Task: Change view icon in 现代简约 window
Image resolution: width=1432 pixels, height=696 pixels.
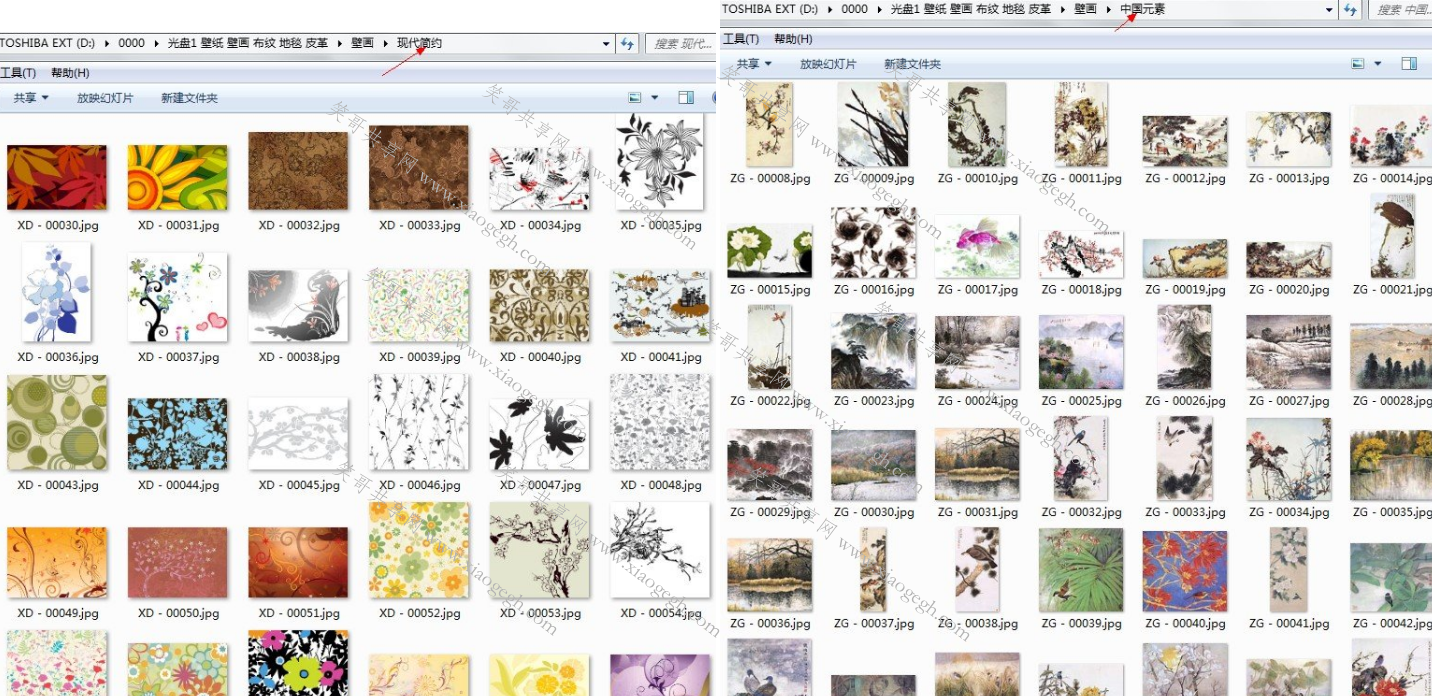Action: coord(634,98)
